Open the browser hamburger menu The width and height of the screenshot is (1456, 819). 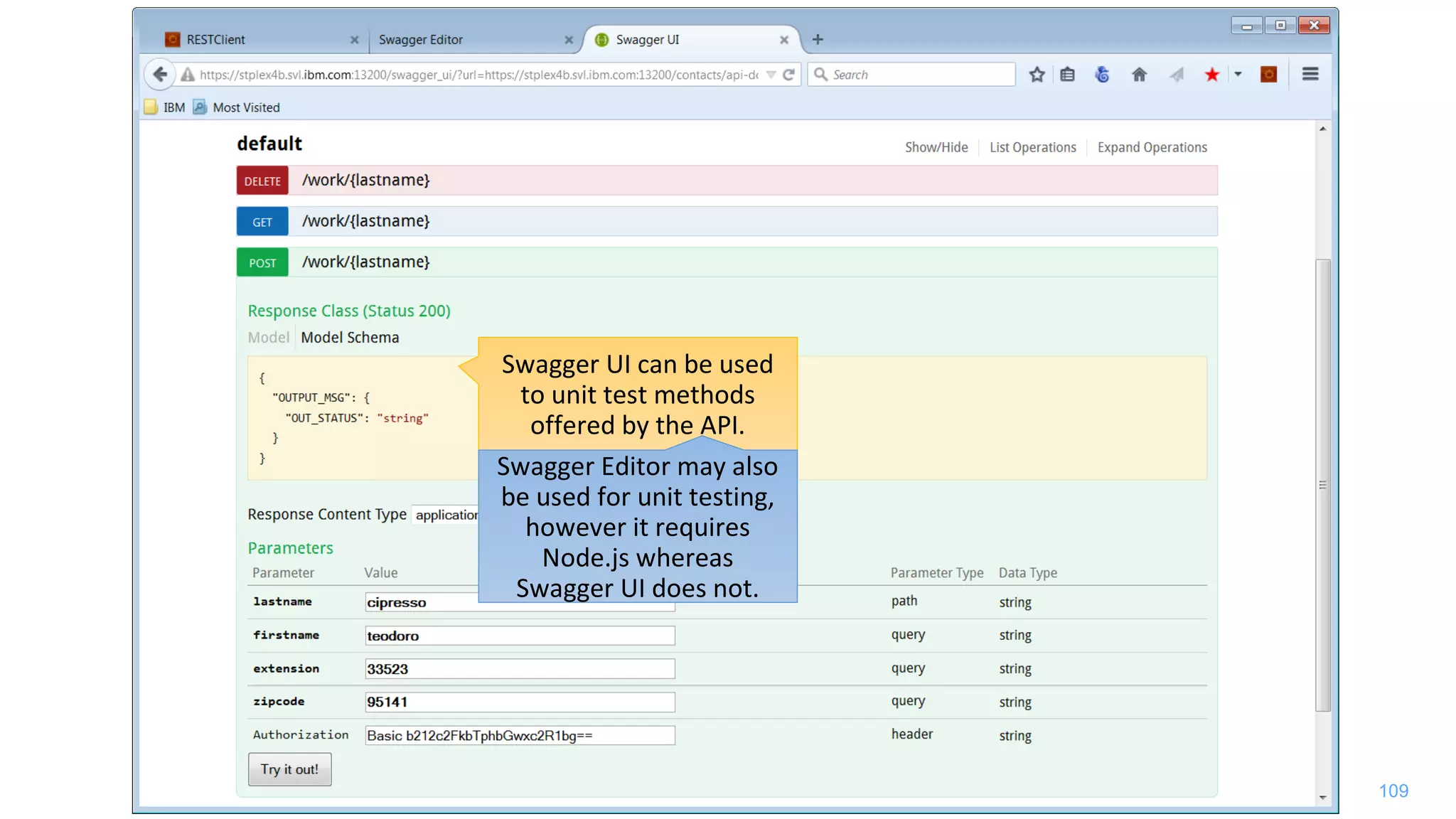click(x=1310, y=74)
